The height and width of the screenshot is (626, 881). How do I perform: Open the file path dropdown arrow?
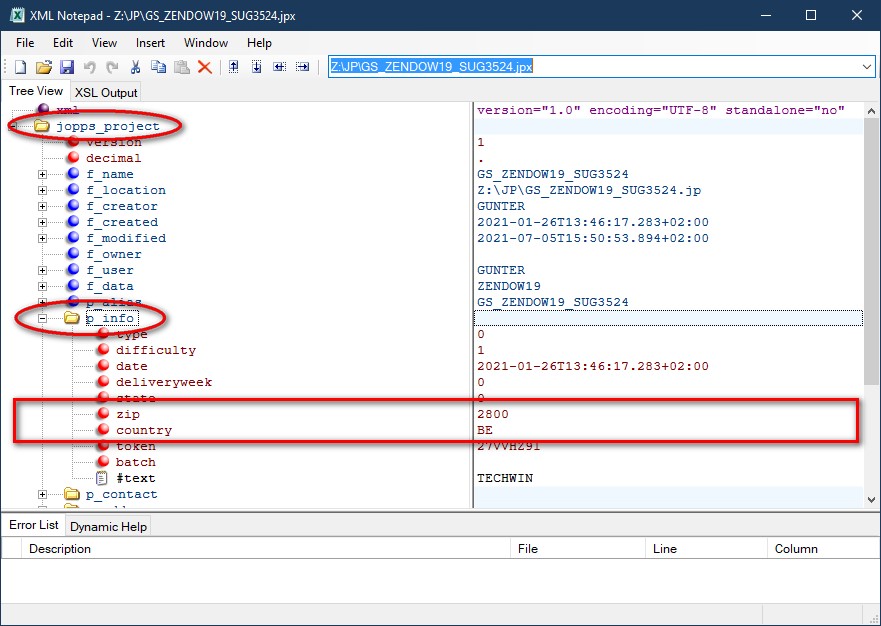[x=866, y=67]
